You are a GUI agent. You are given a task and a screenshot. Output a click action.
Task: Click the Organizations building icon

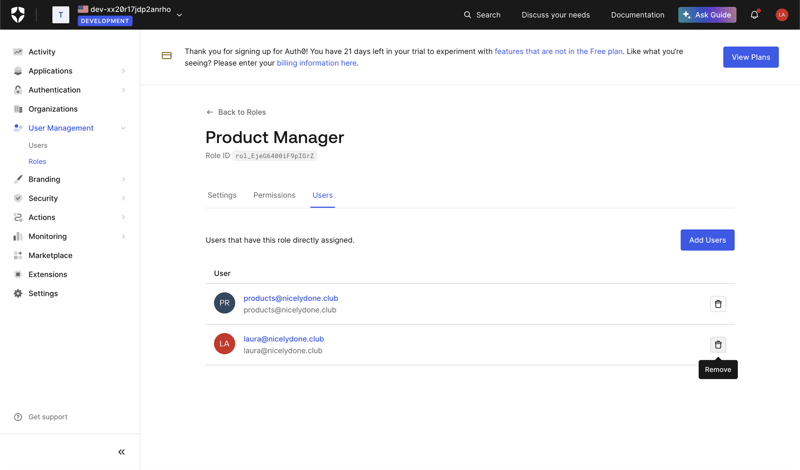click(18, 109)
